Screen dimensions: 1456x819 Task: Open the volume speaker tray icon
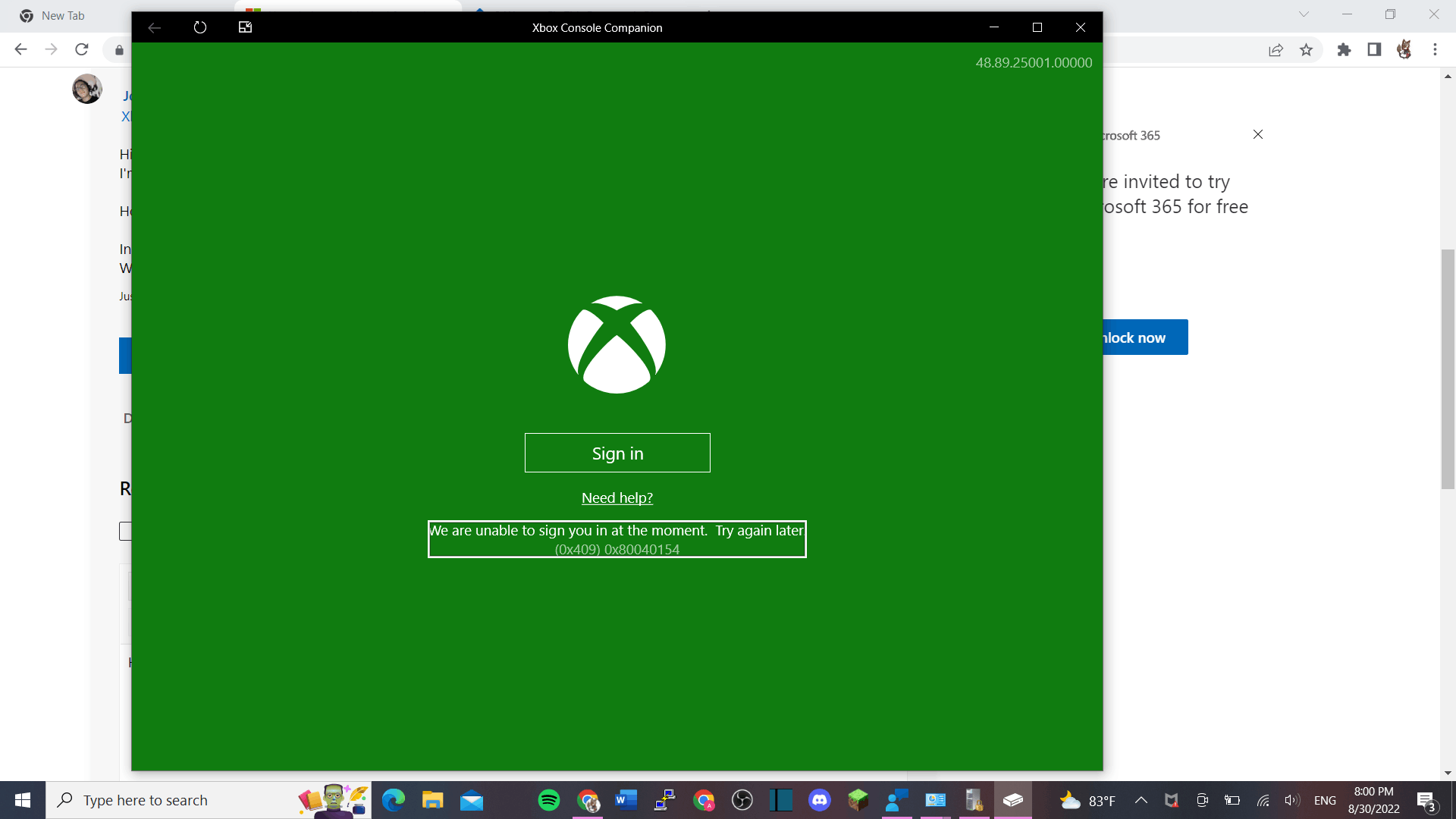(1292, 800)
